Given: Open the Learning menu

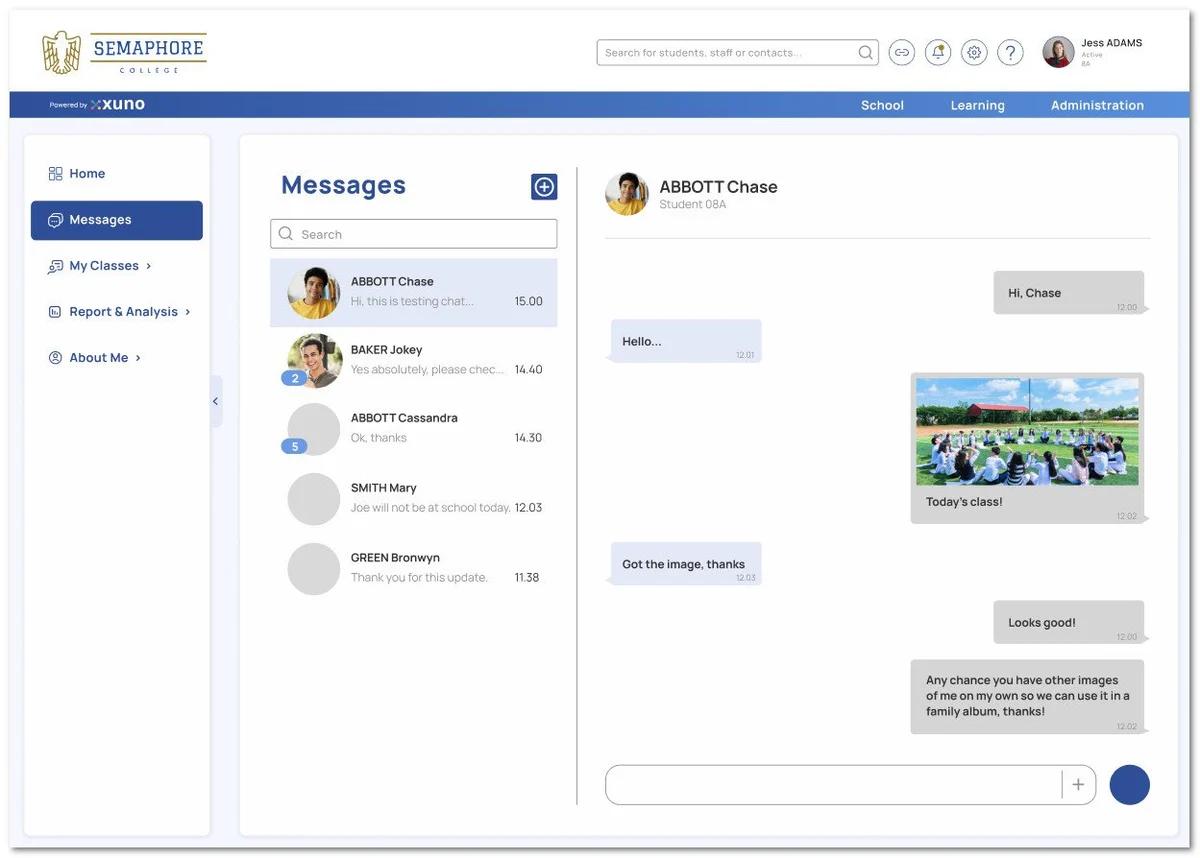Looking at the screenshot, I should click(977, 105).
